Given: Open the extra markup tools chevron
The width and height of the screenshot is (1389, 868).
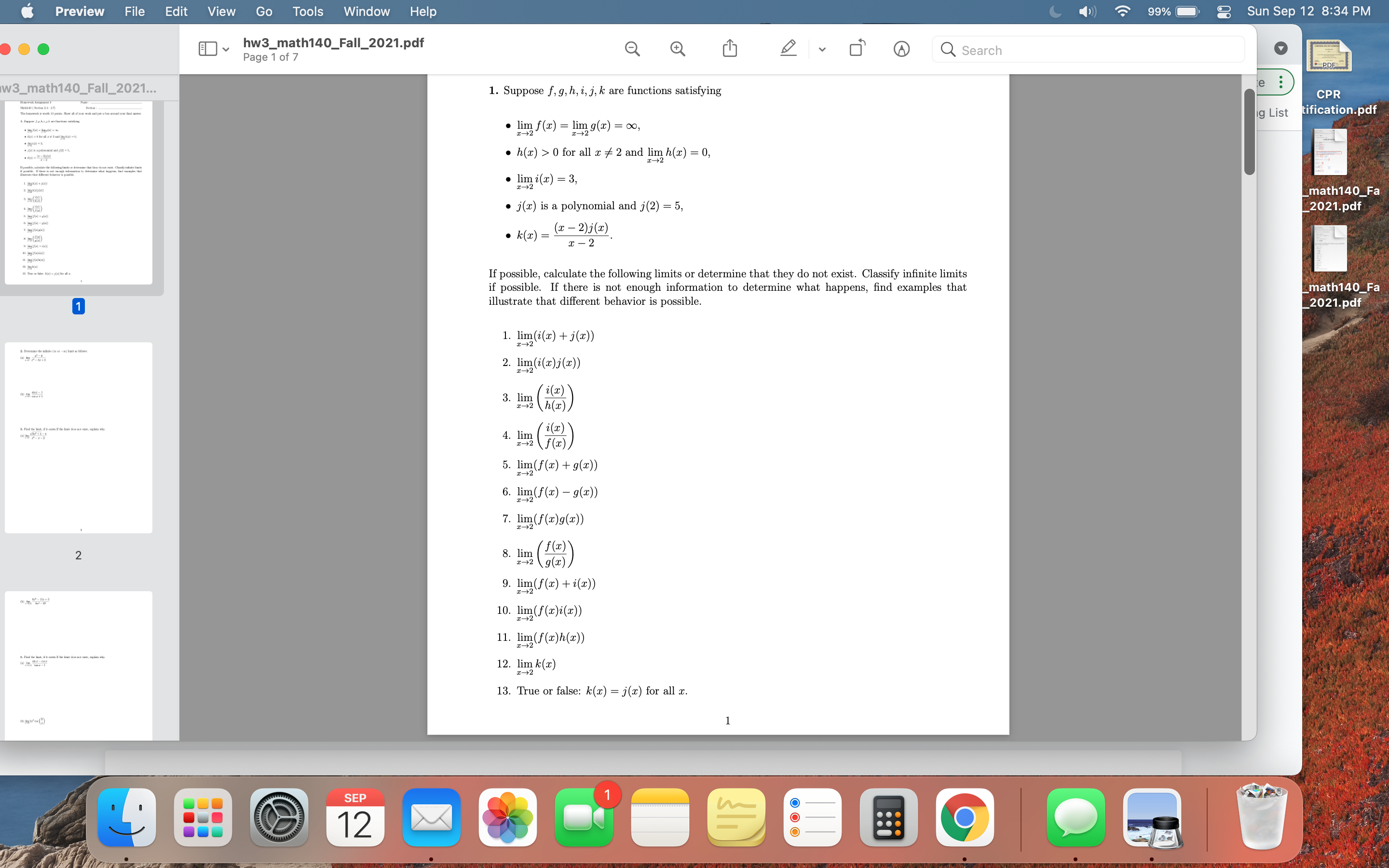Looking at the screenshot, I should click(821, 49).
